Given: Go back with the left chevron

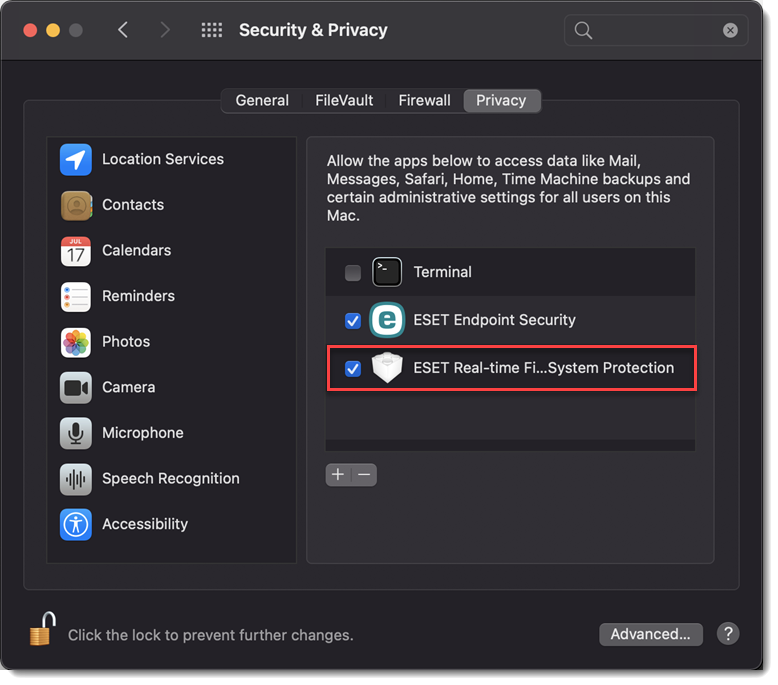Looking at the screenshot, I should pos(123,30).
